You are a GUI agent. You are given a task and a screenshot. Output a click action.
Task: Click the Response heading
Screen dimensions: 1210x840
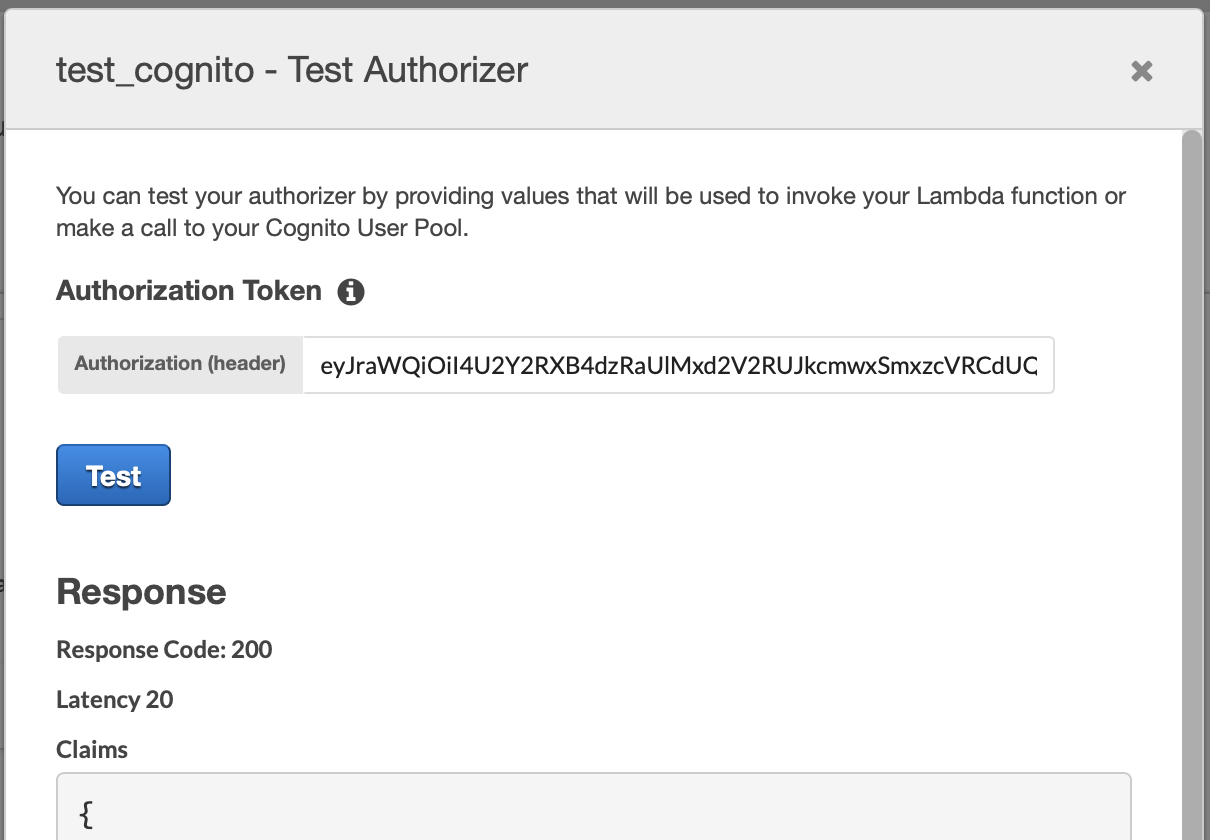[x=141, y=592]
